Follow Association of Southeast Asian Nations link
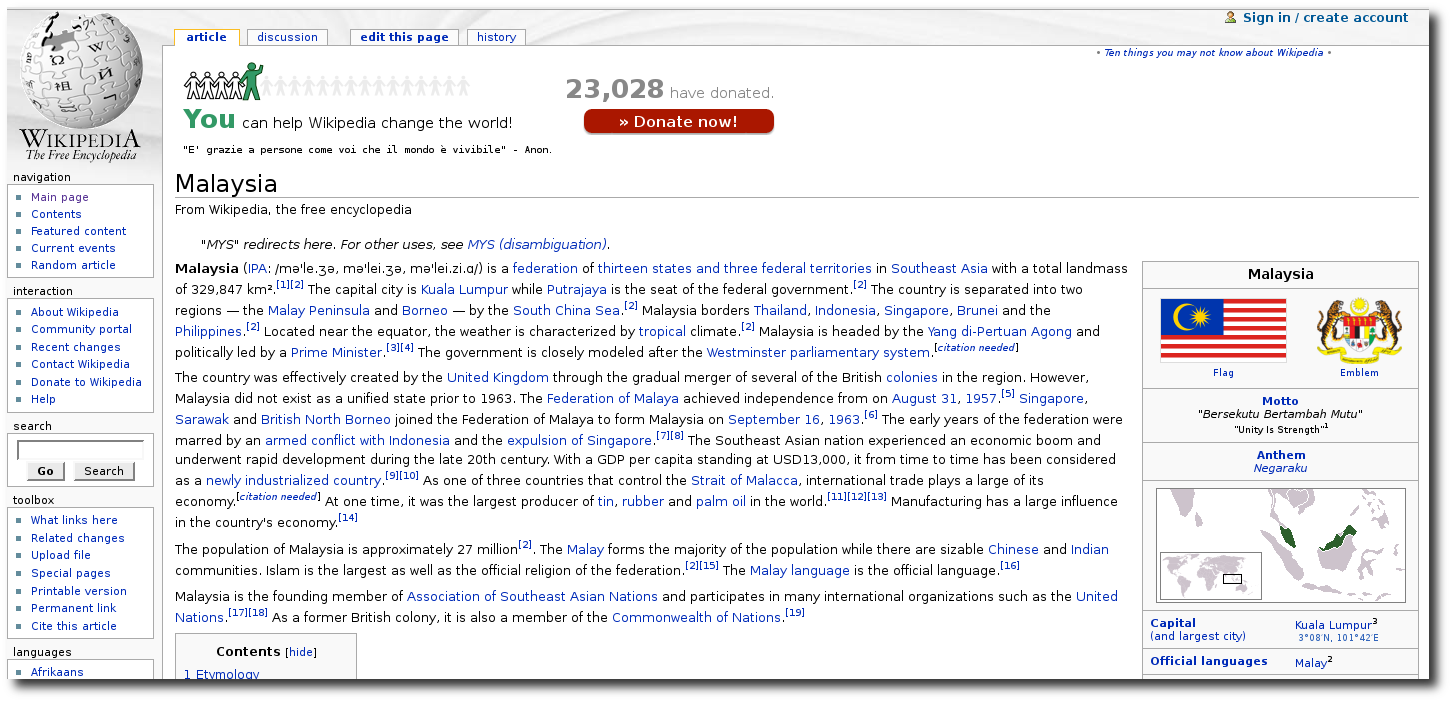Viewport: 1452px width, 702px height. tap(532, 596)
